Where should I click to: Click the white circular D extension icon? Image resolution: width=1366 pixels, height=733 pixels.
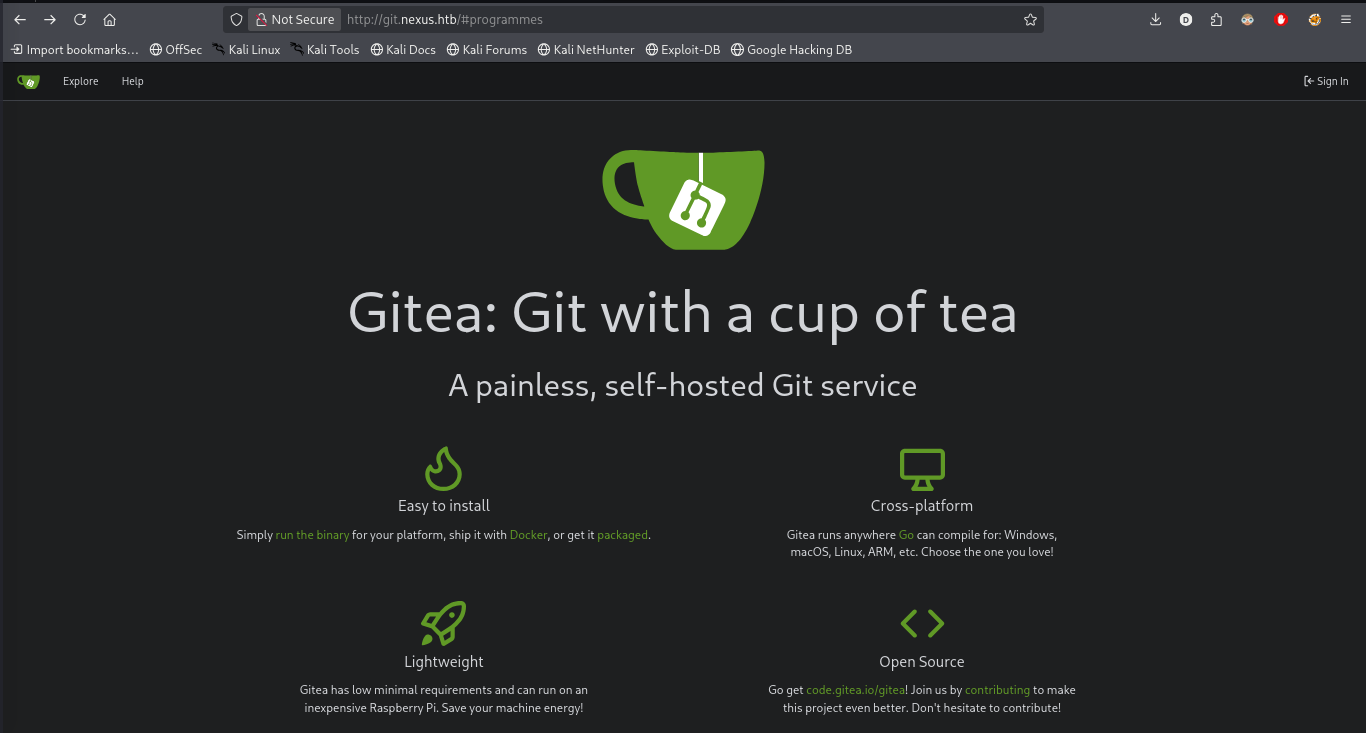tap(1186, 19)
